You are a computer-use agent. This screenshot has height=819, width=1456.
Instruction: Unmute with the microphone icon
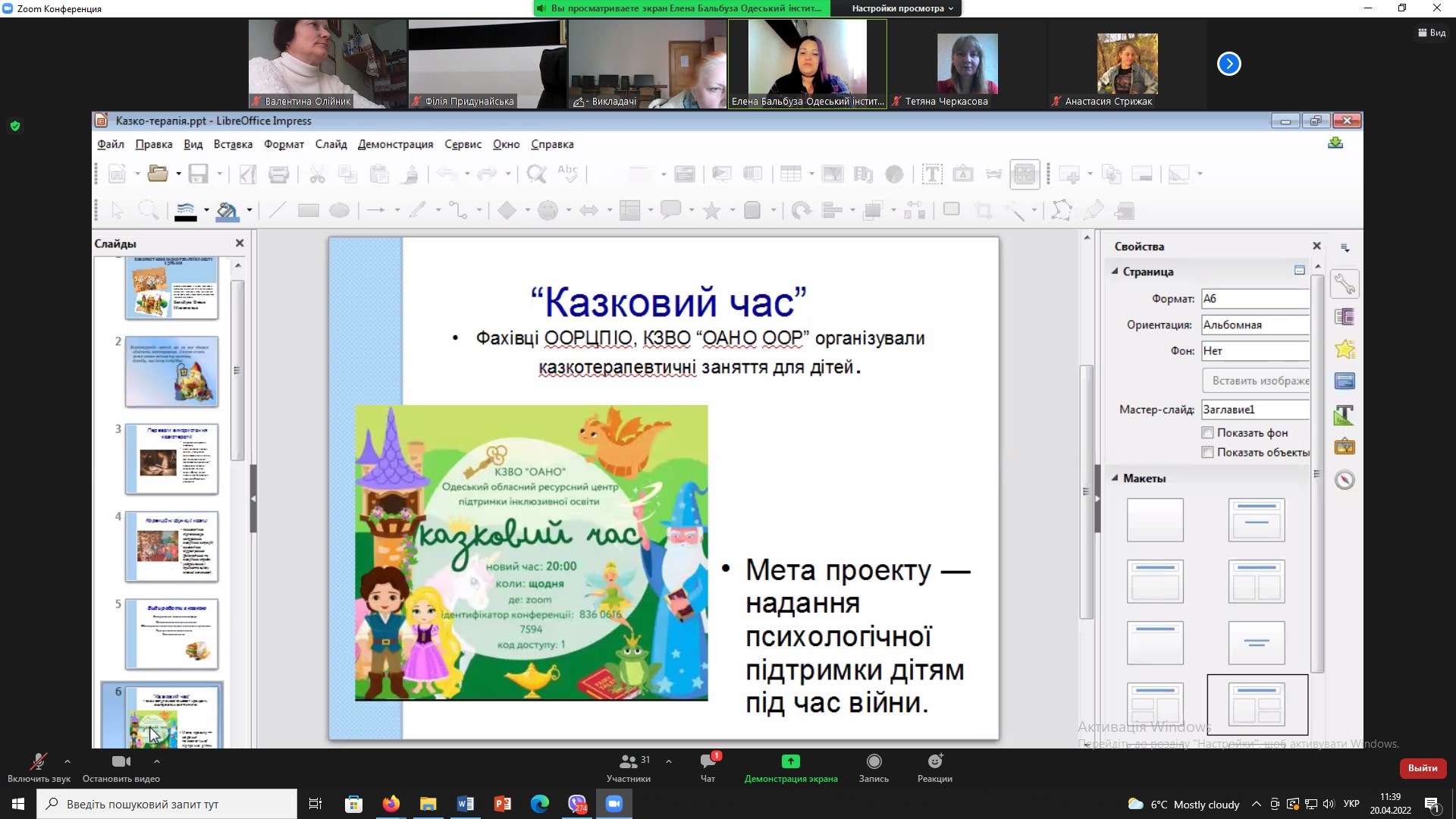[38, 761]
